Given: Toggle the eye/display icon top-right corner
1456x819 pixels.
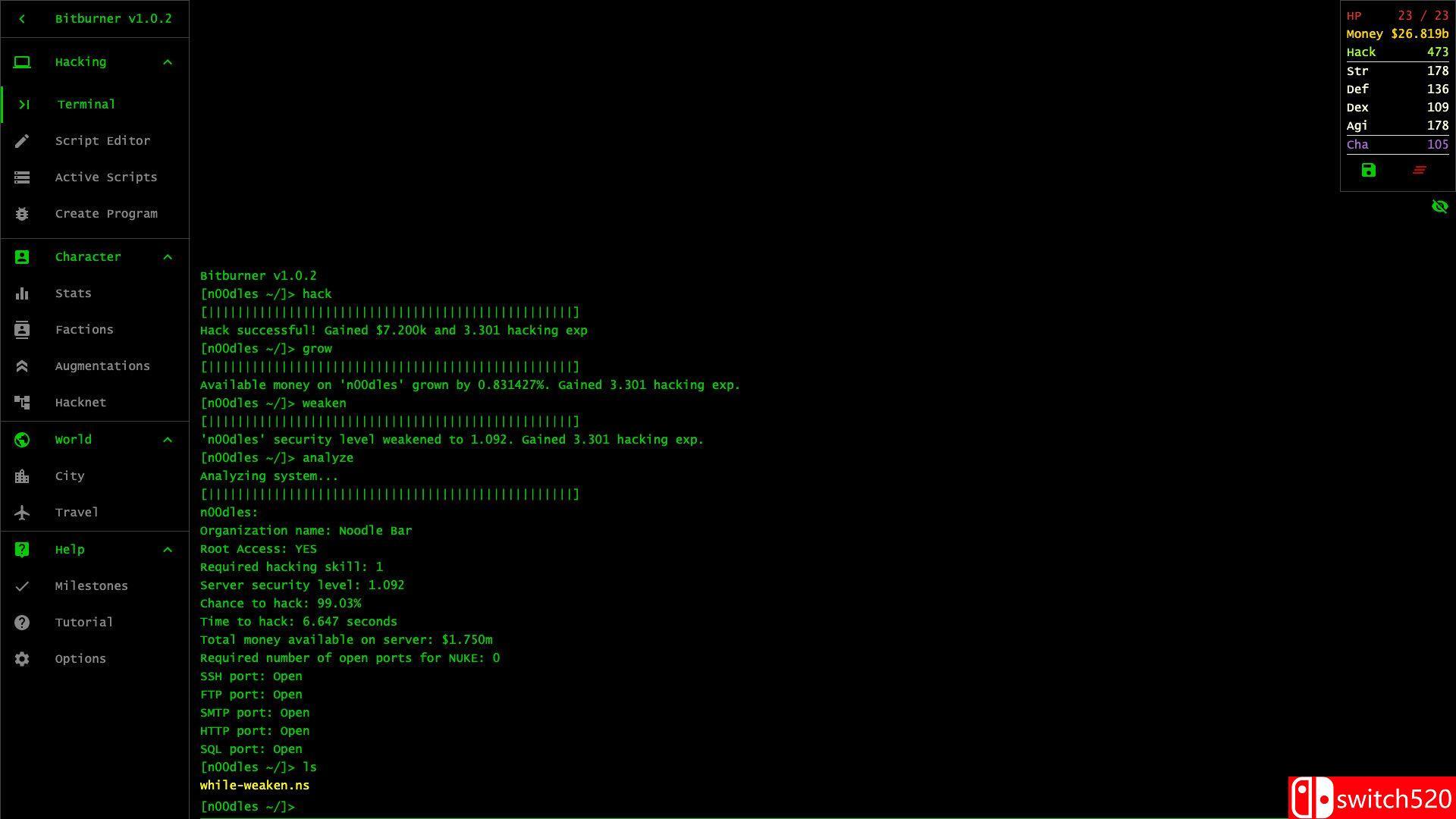Looking at the screenshot, I should tap(1440, 206).
